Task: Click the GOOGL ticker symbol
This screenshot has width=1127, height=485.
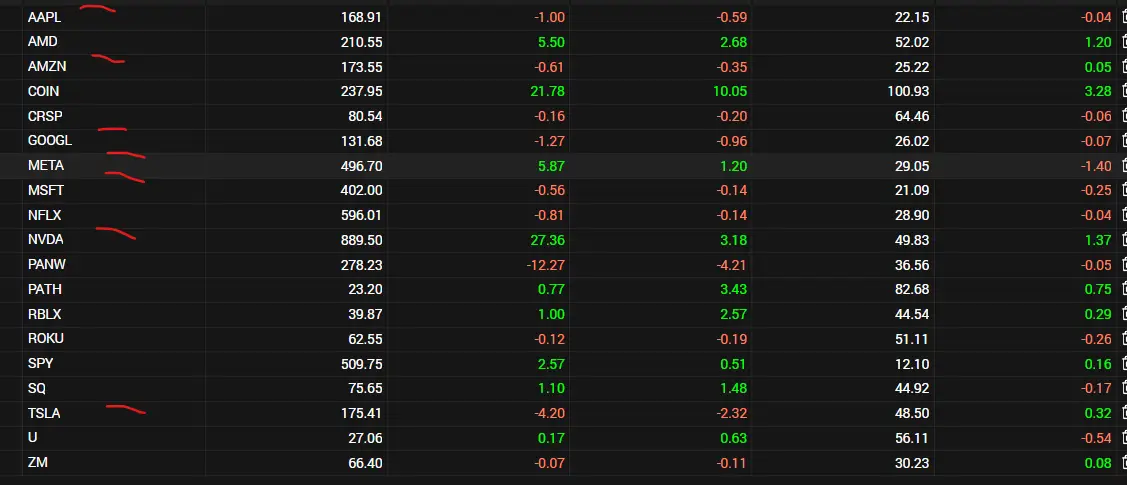Action: (50, 141)
